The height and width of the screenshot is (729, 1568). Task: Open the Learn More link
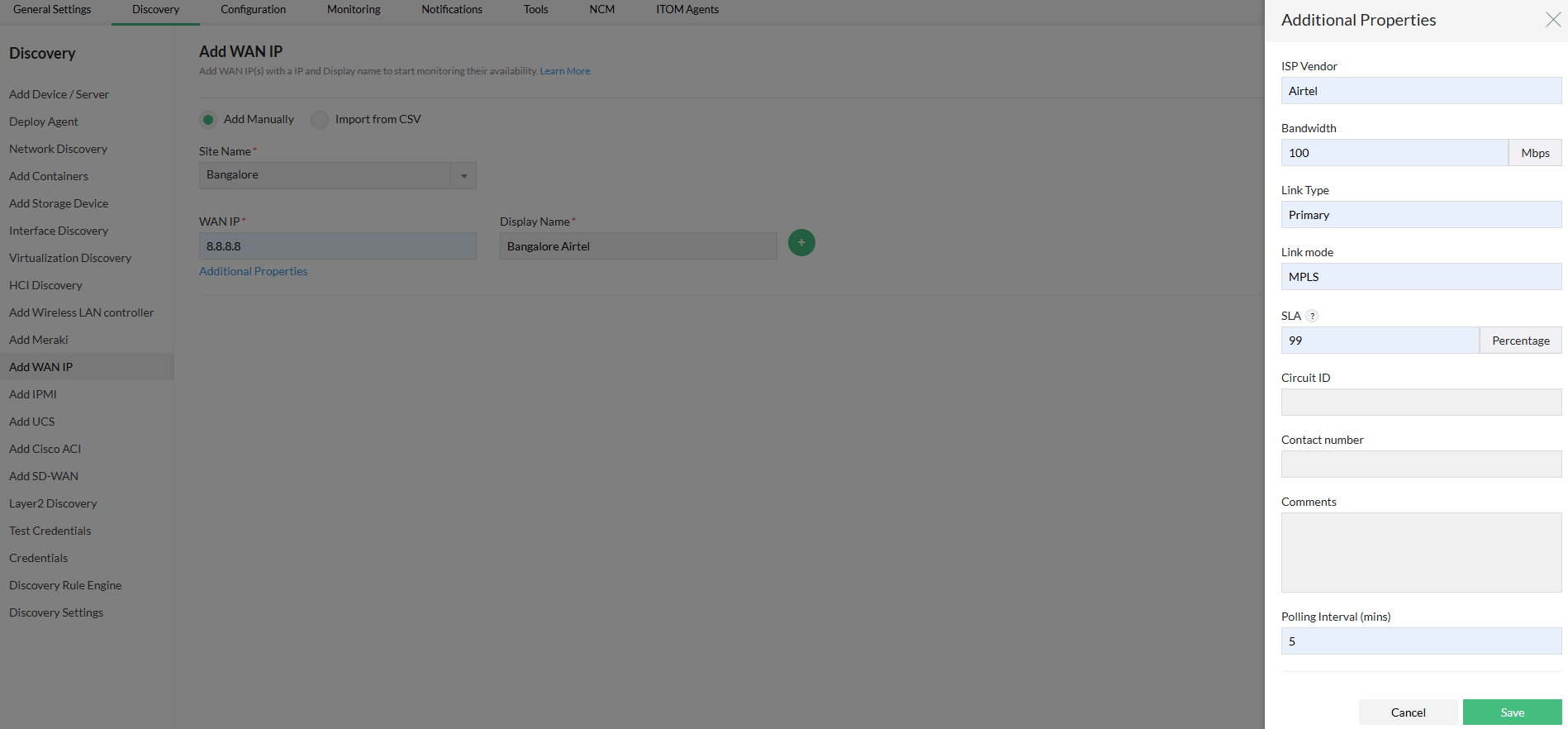tap(565, 71)
